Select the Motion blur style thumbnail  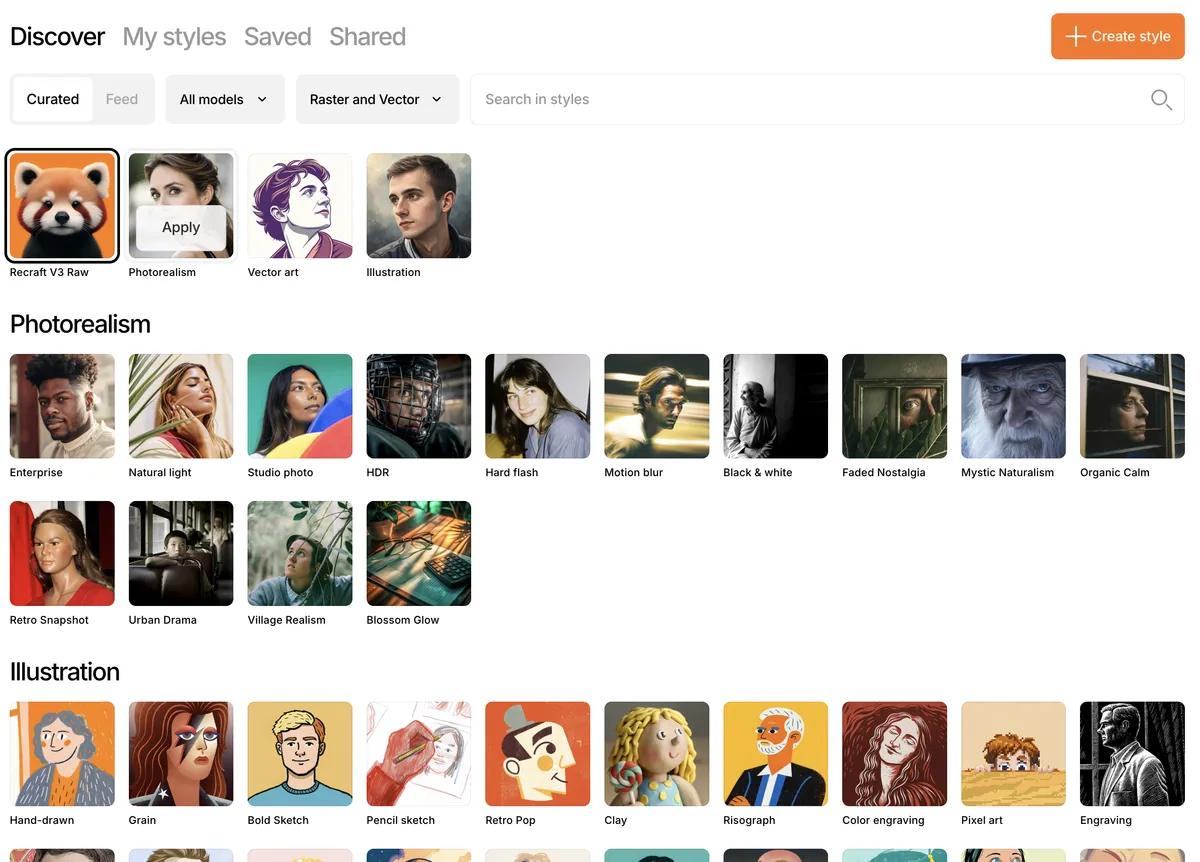[x=657, y=406]
